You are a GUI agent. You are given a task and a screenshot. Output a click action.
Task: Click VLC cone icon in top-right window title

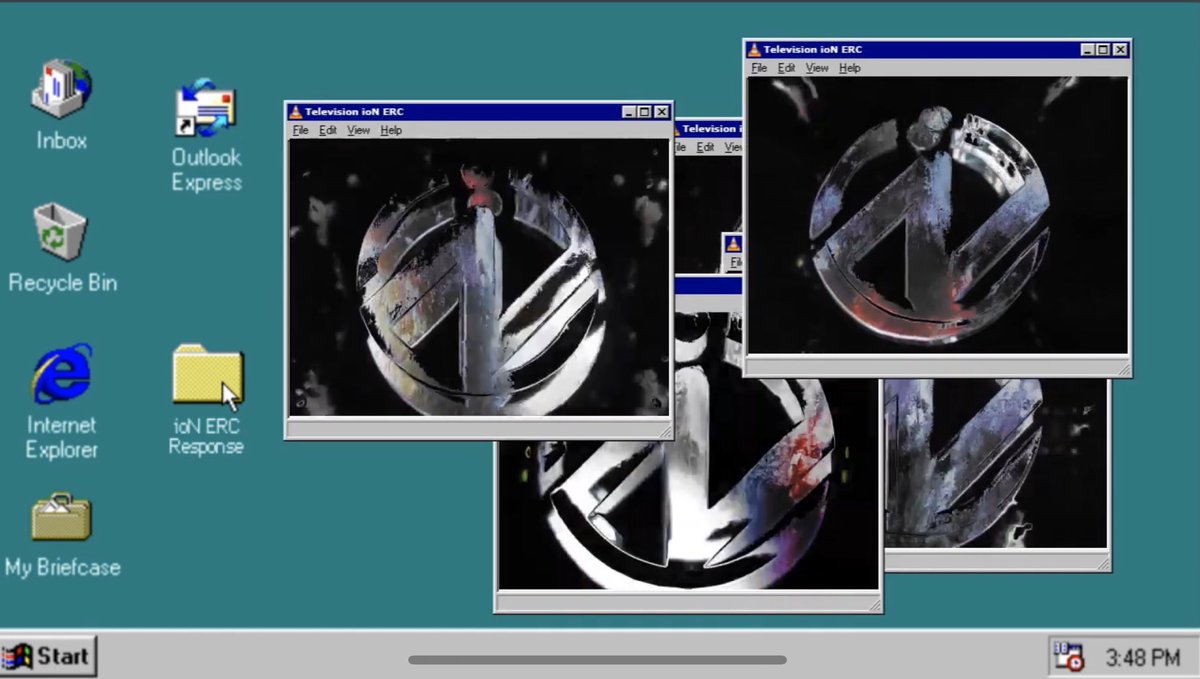coord(754,49)
